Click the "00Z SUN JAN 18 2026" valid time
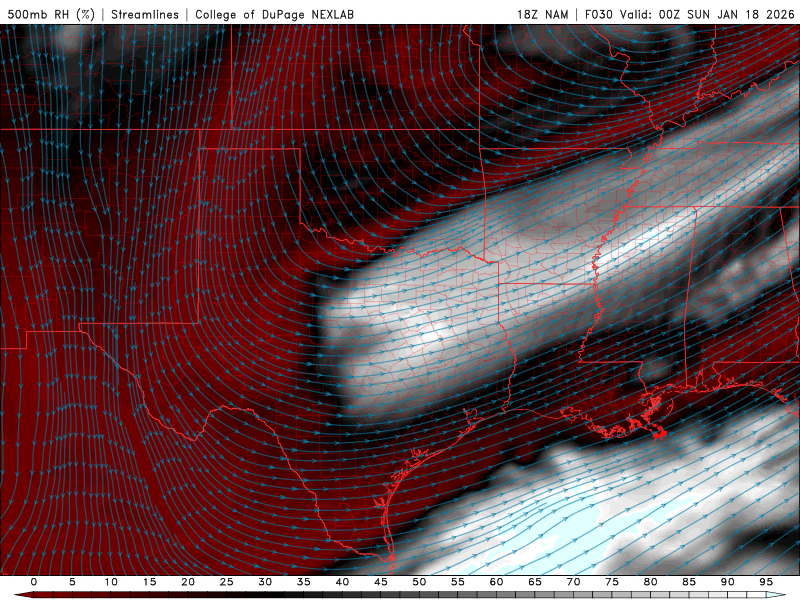The image size is (800, 600). coord(727,14)
